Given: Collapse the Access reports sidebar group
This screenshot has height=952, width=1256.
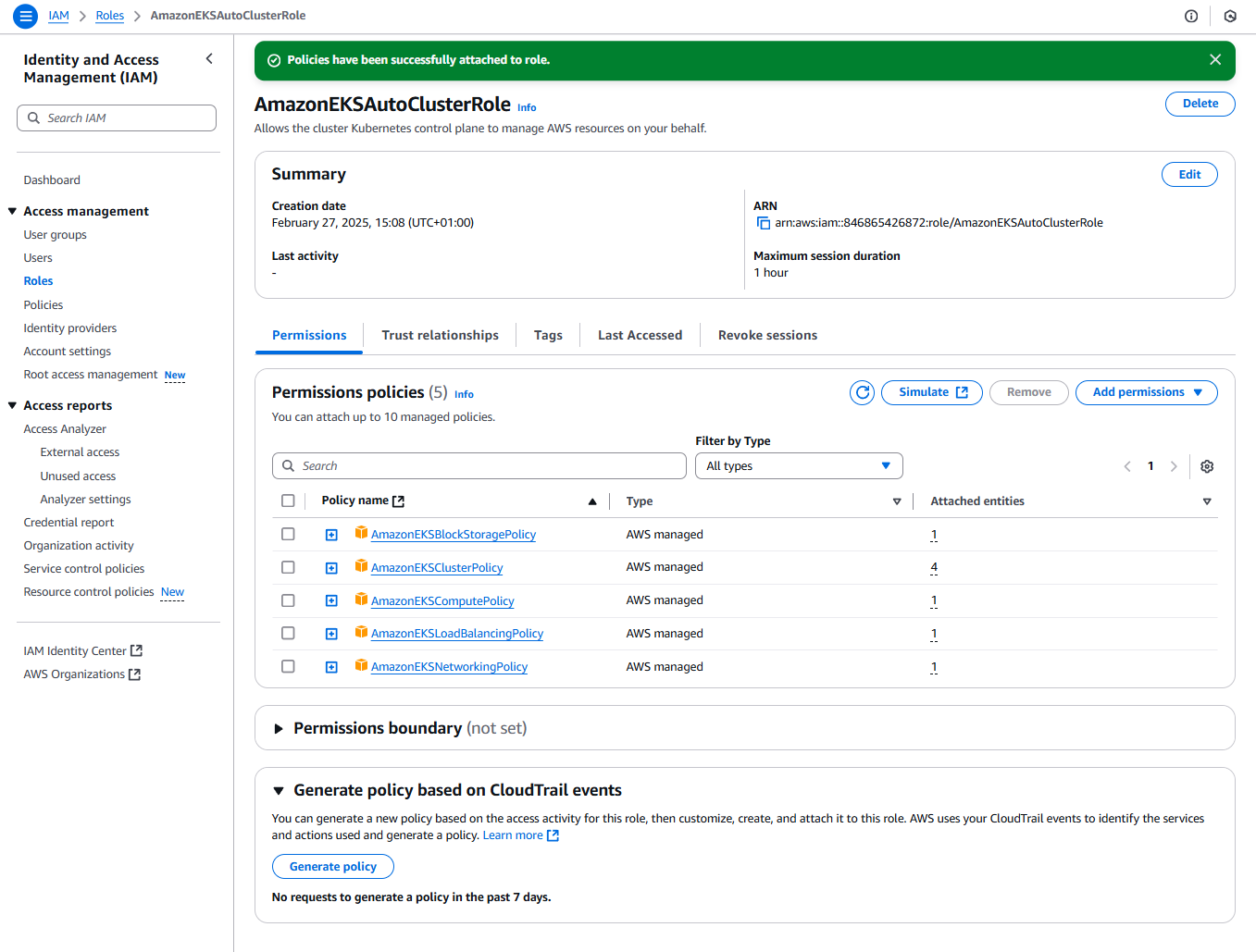Looking at the screenshot, I should pos(13,405).
